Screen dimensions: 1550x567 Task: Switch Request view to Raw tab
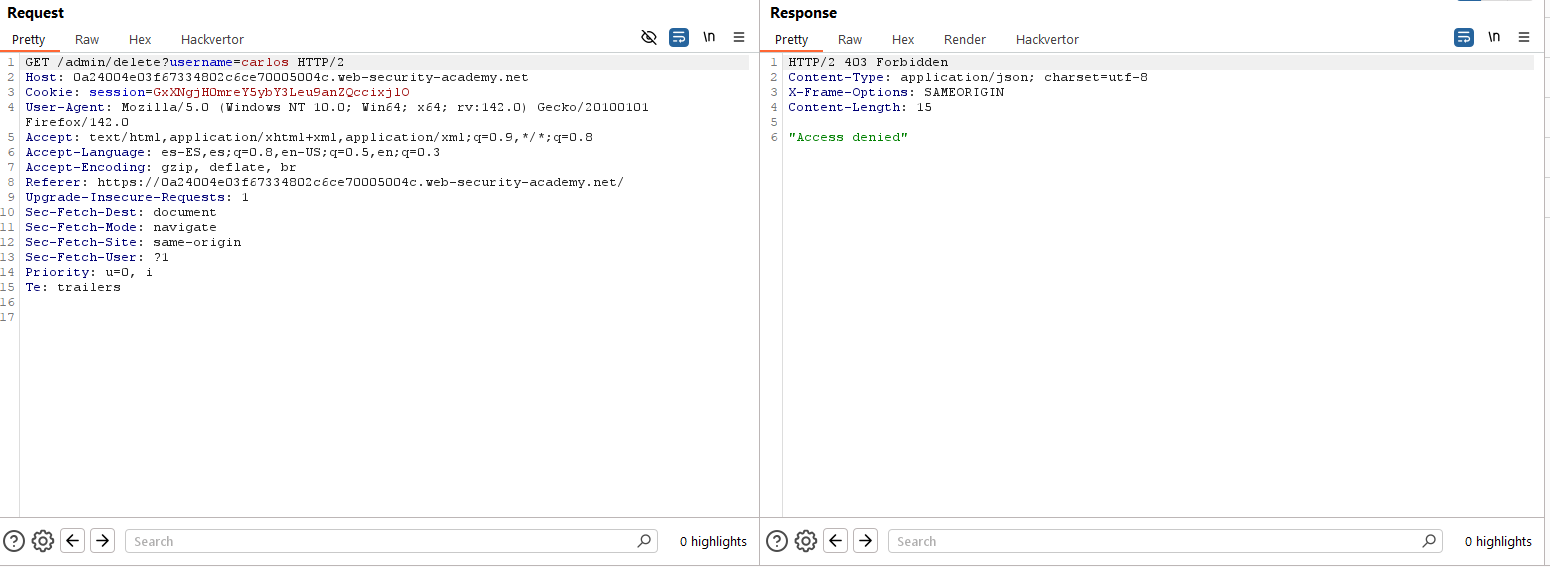(x=87, y=40)
